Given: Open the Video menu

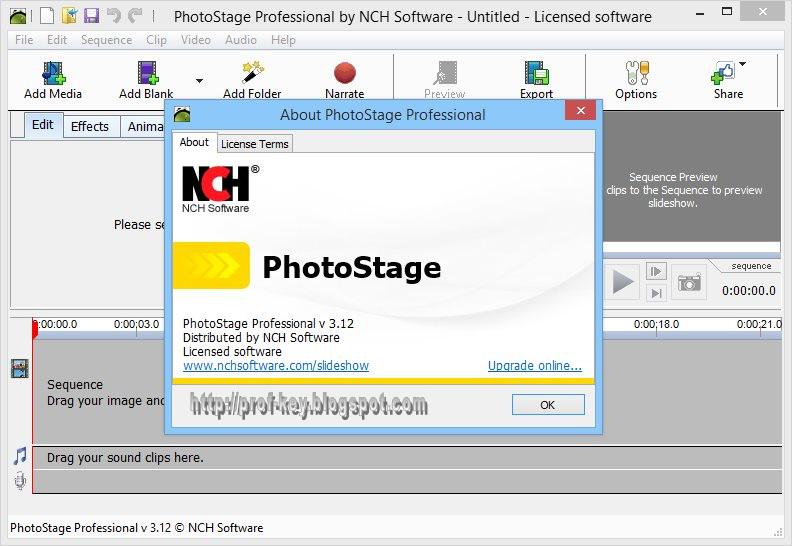Looking at the screenshot, I should click(195, 39).
